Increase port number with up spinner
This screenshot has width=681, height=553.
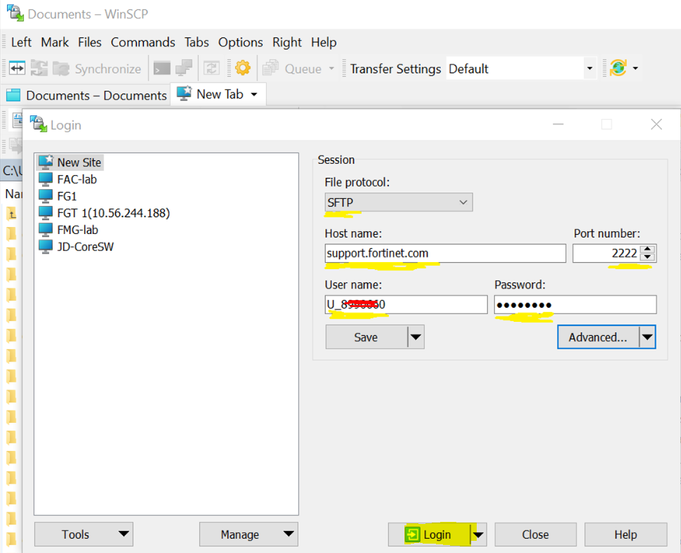click(648, 249)
